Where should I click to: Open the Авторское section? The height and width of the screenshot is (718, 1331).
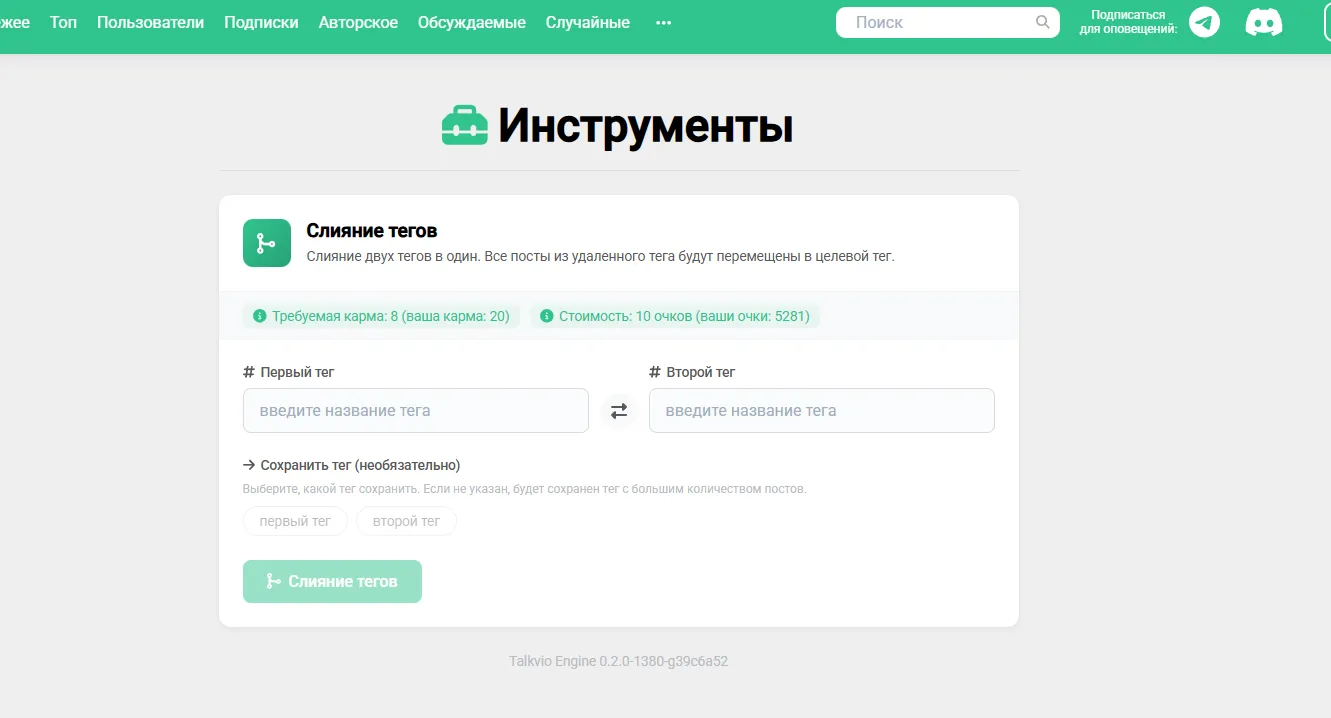coord(358,22)
